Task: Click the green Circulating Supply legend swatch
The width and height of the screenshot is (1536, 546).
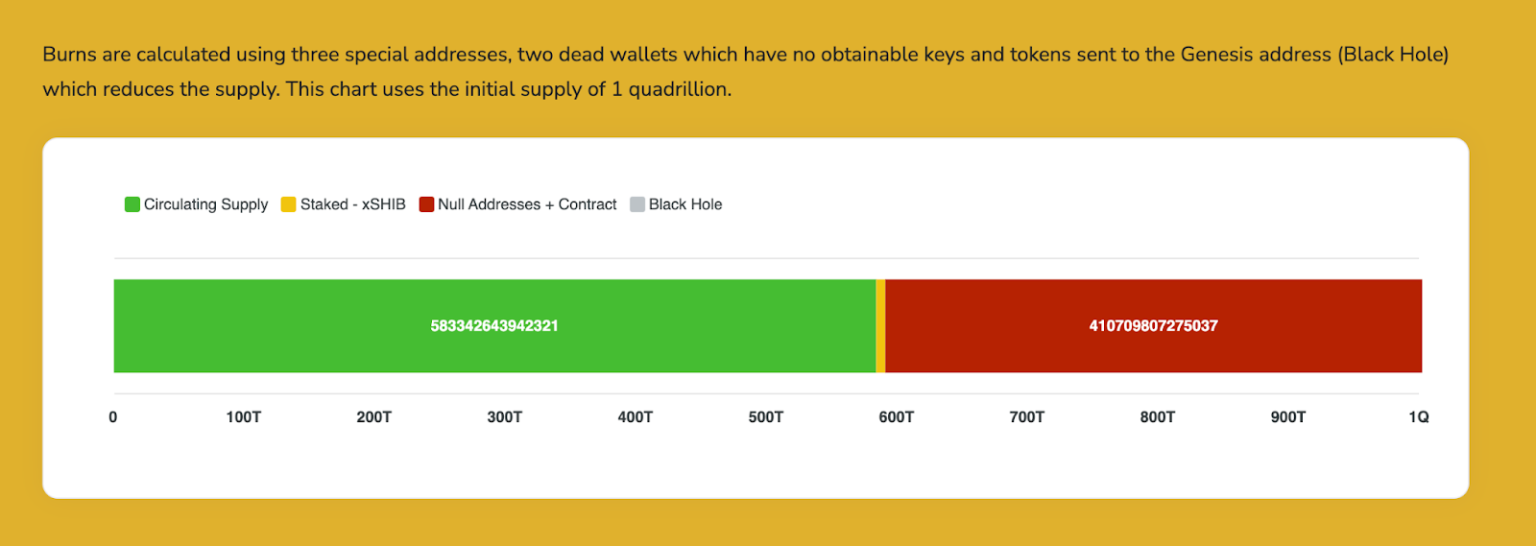Action: (x=132, y=205)
